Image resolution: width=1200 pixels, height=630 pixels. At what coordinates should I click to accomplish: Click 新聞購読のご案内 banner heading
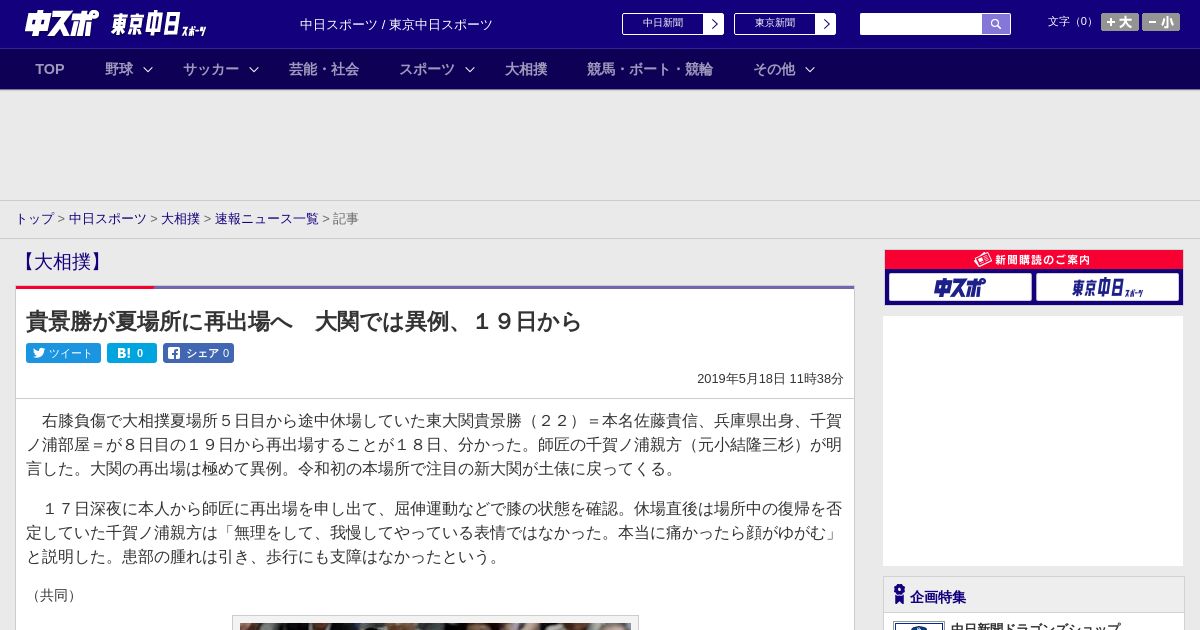(x=1034, y=260)
